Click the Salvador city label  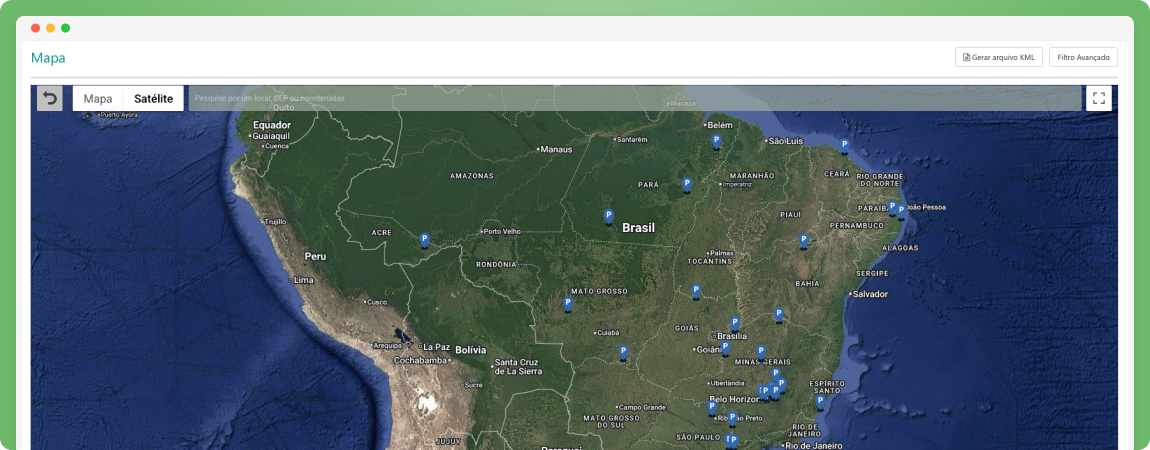[869, 294]
